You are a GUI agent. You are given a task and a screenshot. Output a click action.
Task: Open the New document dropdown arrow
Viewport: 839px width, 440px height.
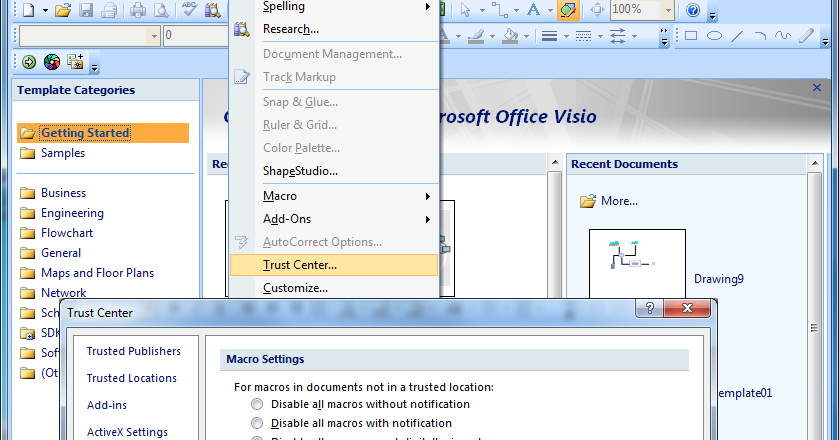(44, 10)
